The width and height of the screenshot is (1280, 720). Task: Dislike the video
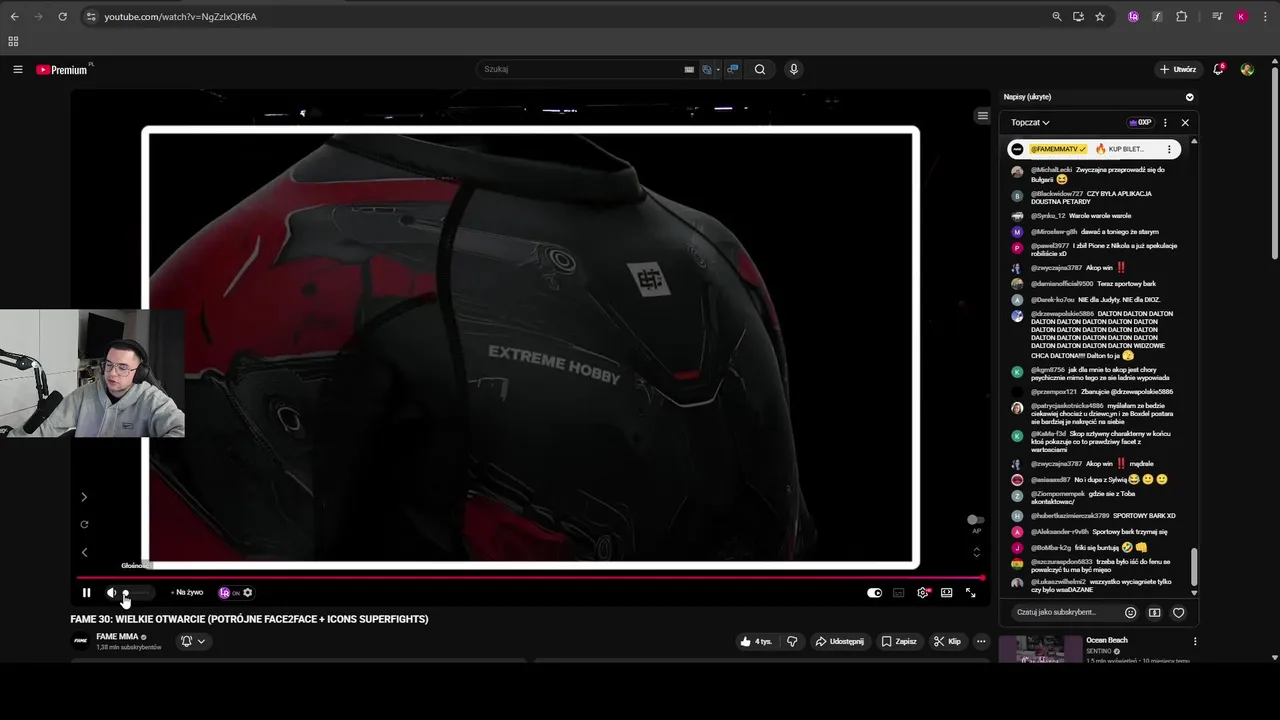[792, 641]
